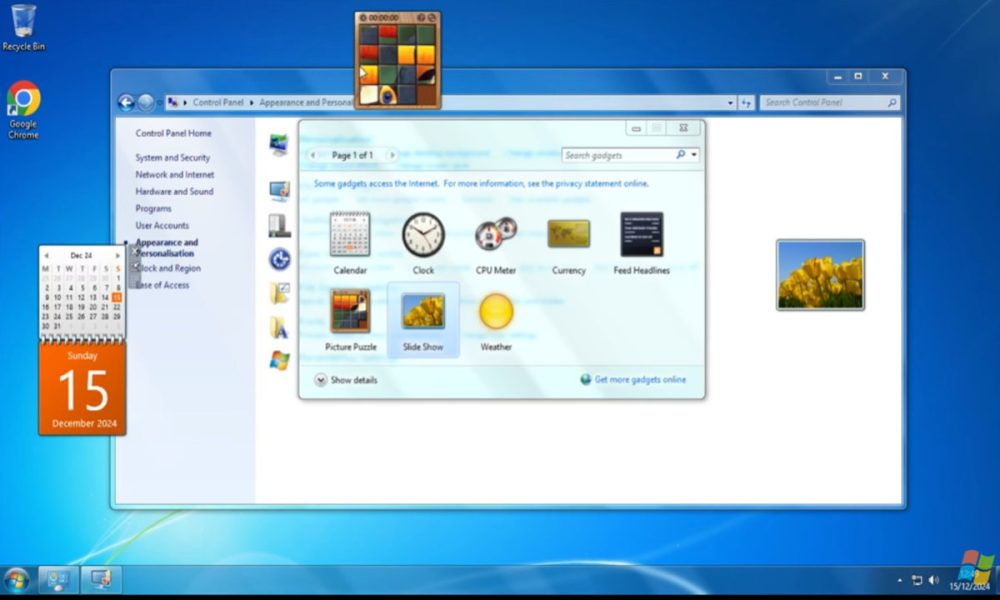Open the address bar history dropdown
1000x600 pixels.
(730, 101)
